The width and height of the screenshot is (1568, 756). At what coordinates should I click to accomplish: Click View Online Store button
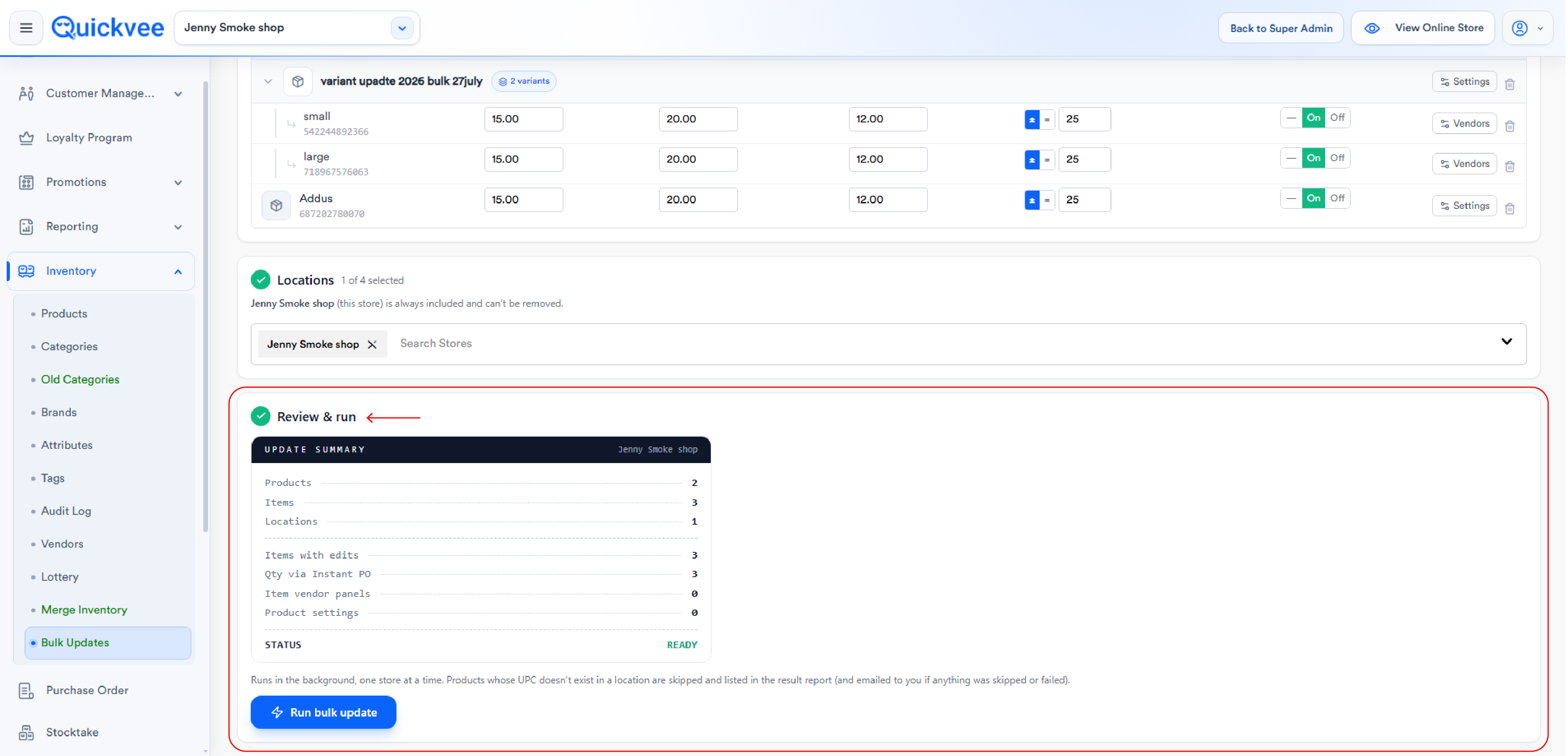[1423, 28]
